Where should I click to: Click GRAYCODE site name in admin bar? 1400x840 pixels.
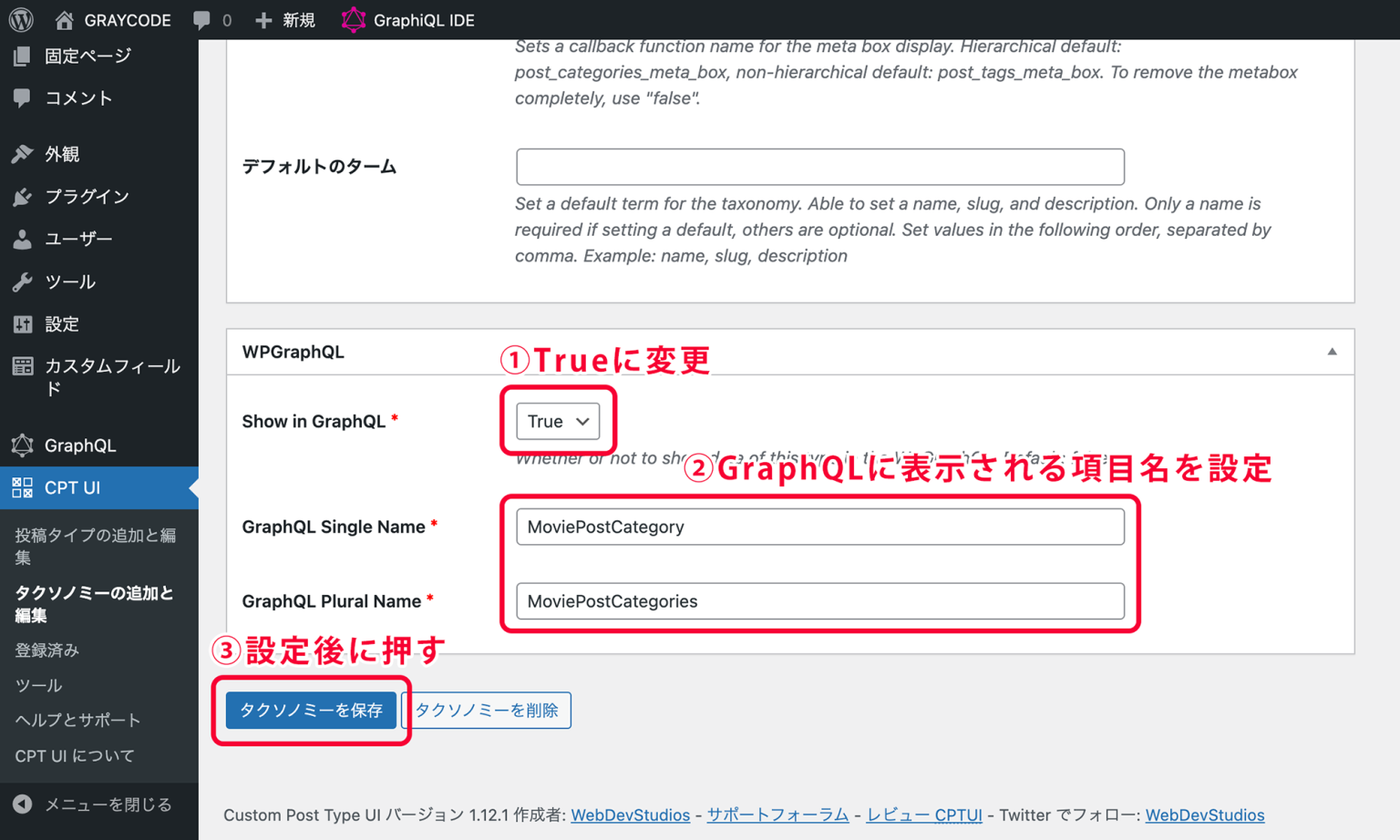click(x=128, y=20)
